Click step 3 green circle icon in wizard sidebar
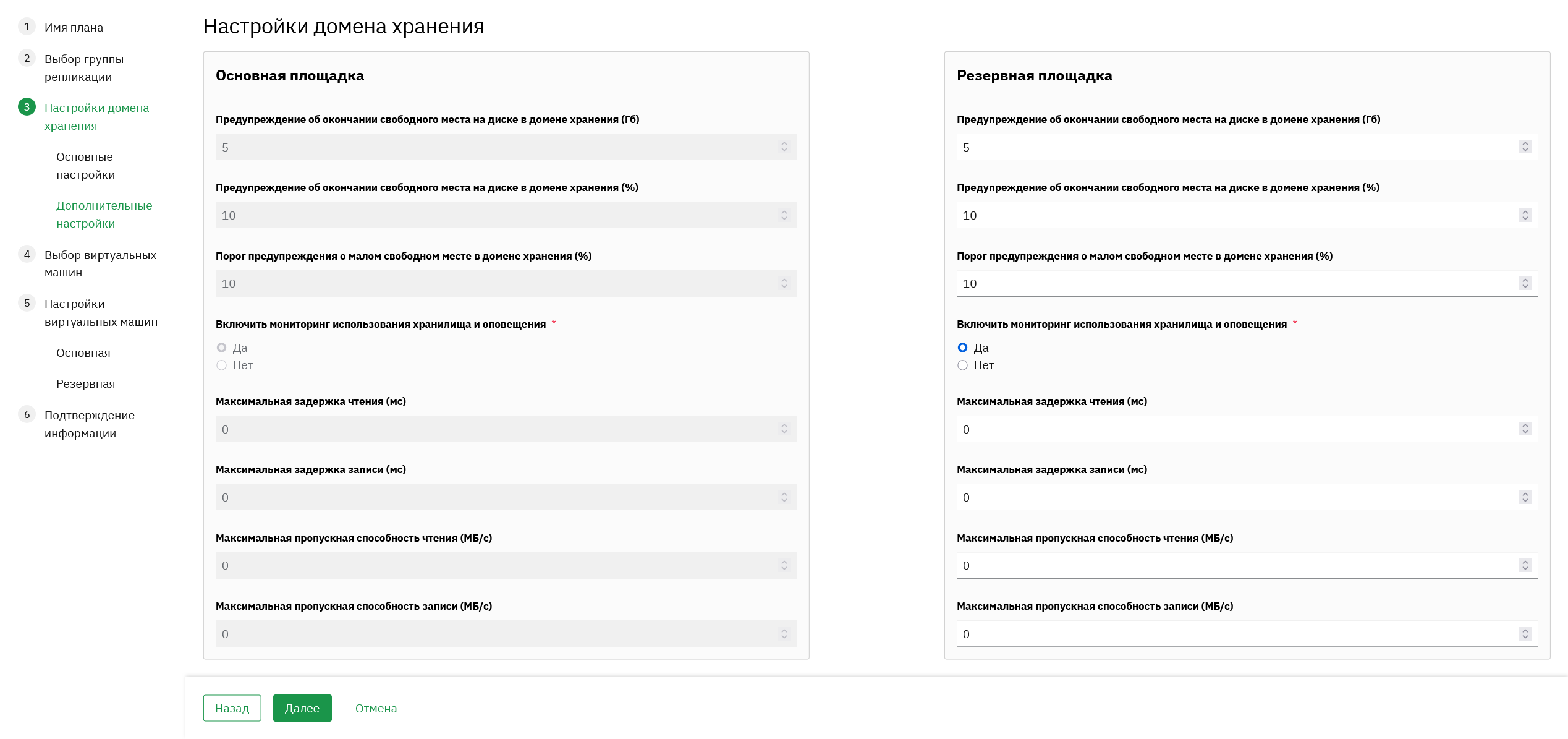 pyautogui.click(x=27, y=107)
